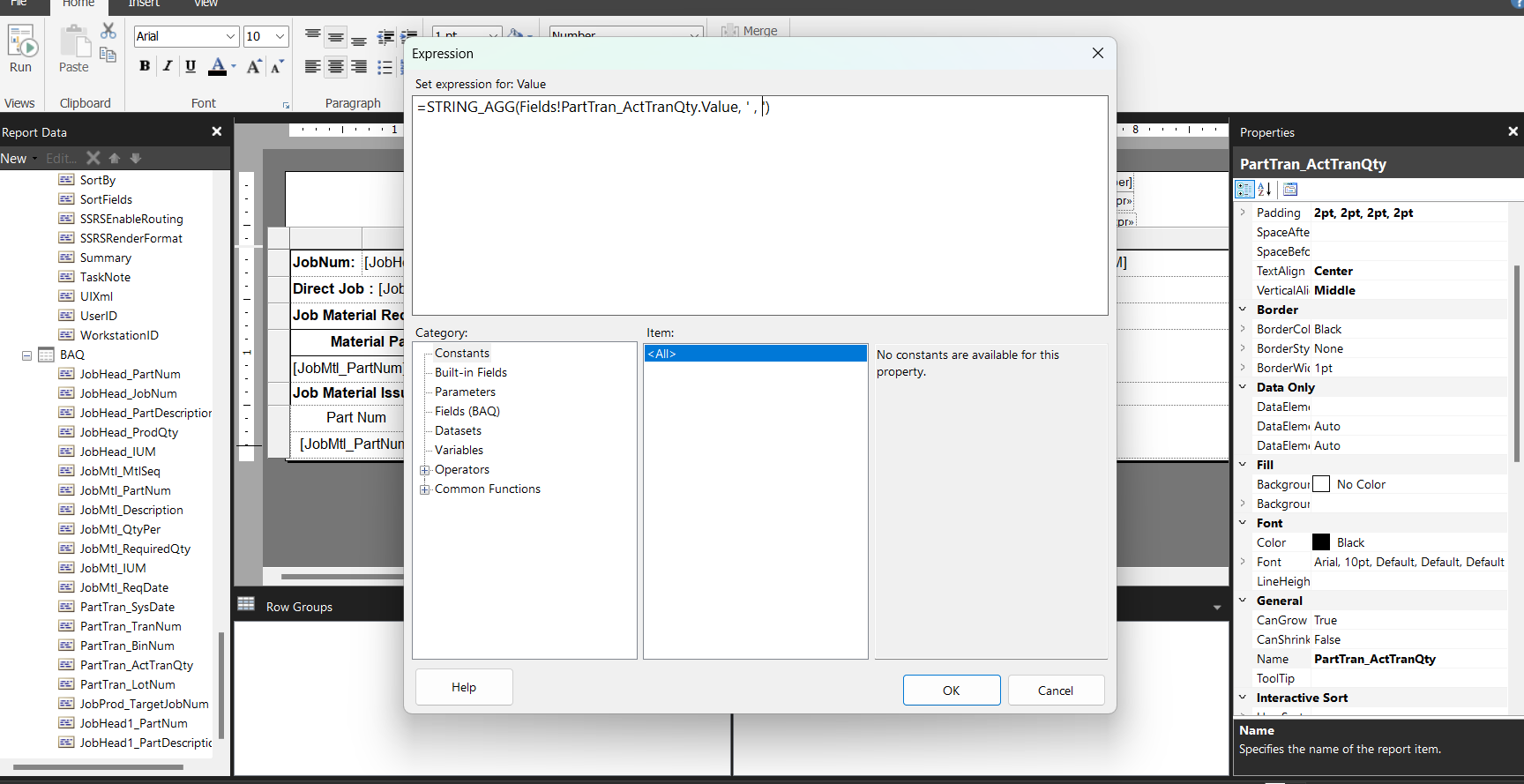Select the Variables category
The image size is (1524, 784).
pos(459,451)
